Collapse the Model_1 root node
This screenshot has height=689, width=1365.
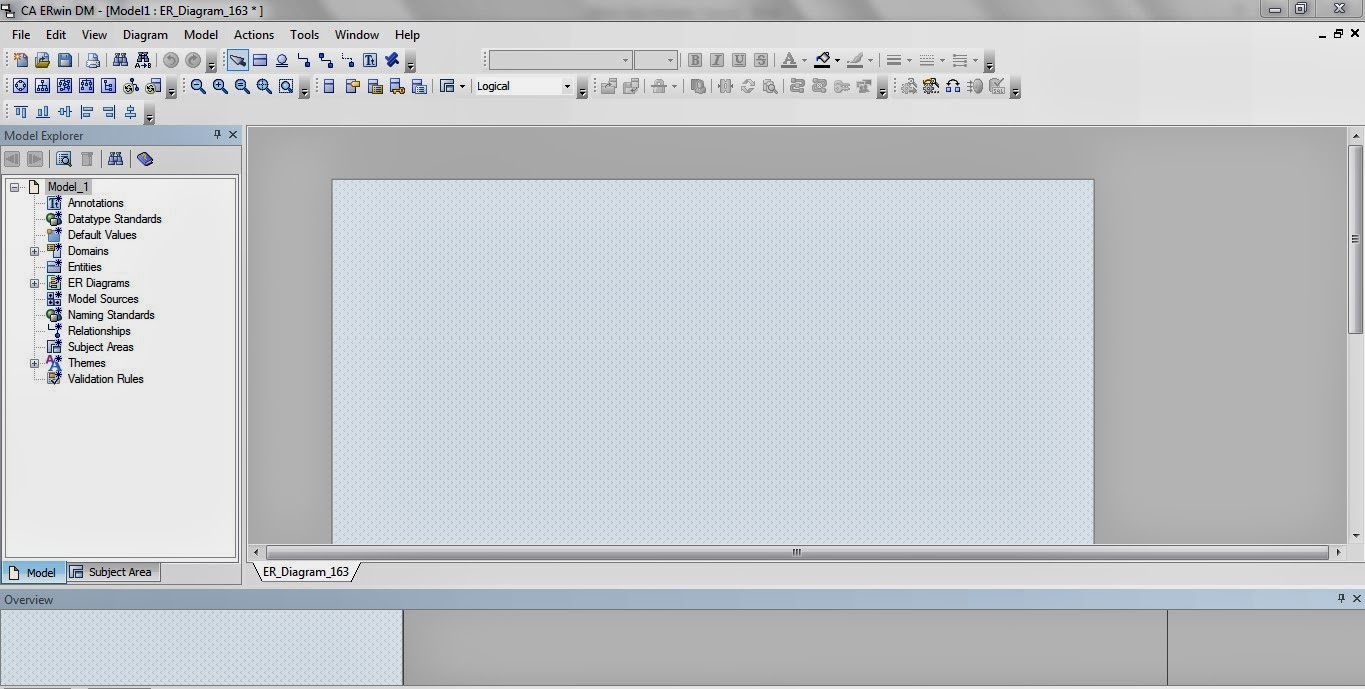point(14,187)
